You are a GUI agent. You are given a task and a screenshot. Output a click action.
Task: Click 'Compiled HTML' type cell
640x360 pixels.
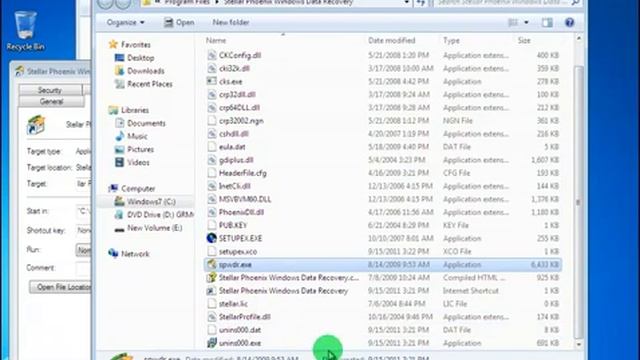click(474, 278)
